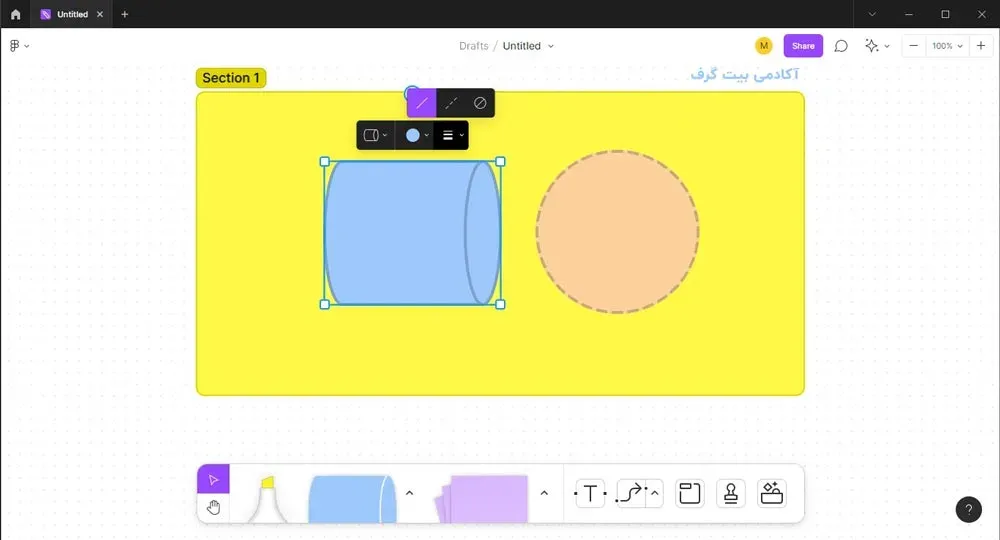This screenshot has width=1000, height=540.
Task: Open the comments panel
Action: (841, 46)
